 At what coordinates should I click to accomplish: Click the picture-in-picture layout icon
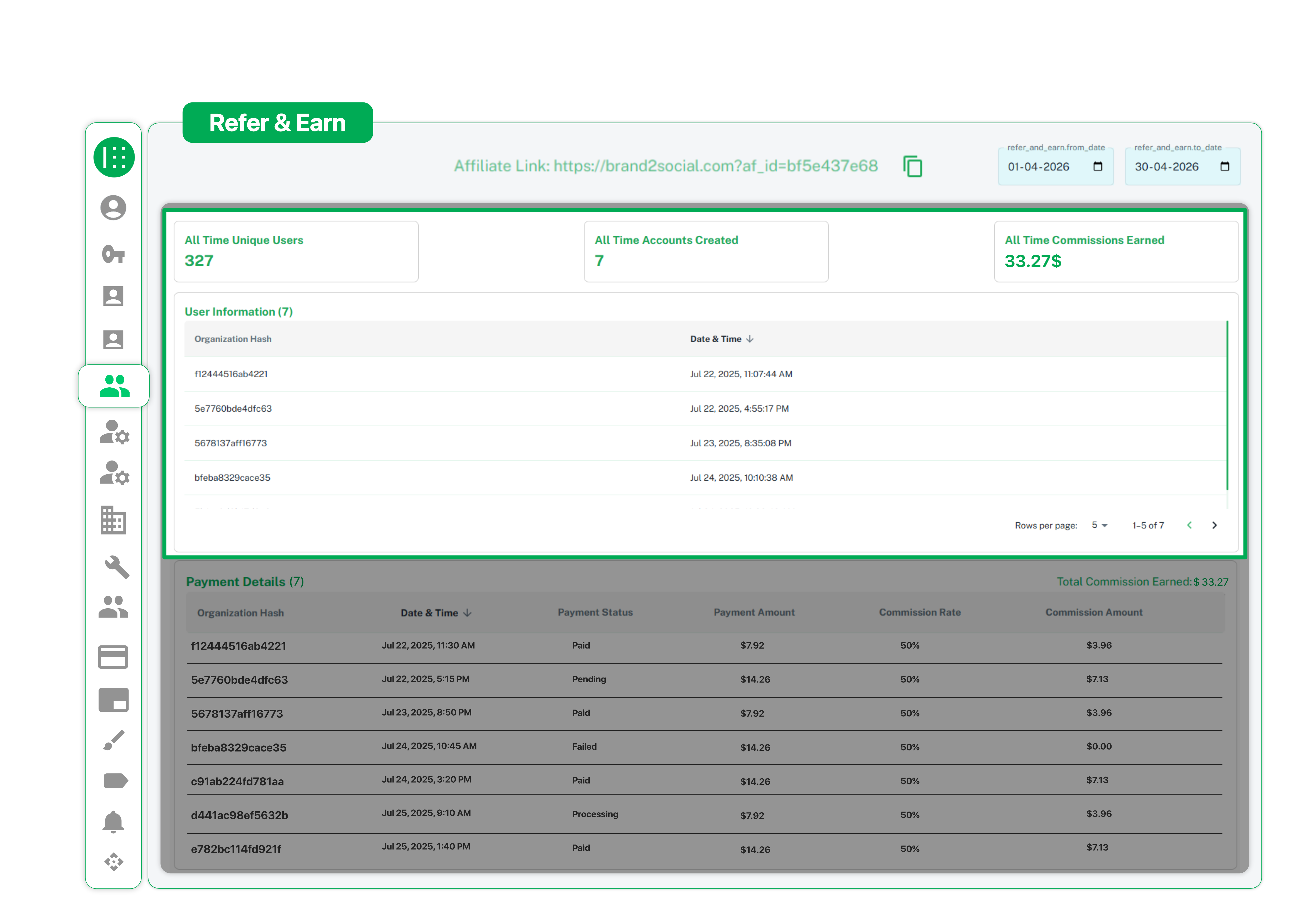(x=113, y=700)
